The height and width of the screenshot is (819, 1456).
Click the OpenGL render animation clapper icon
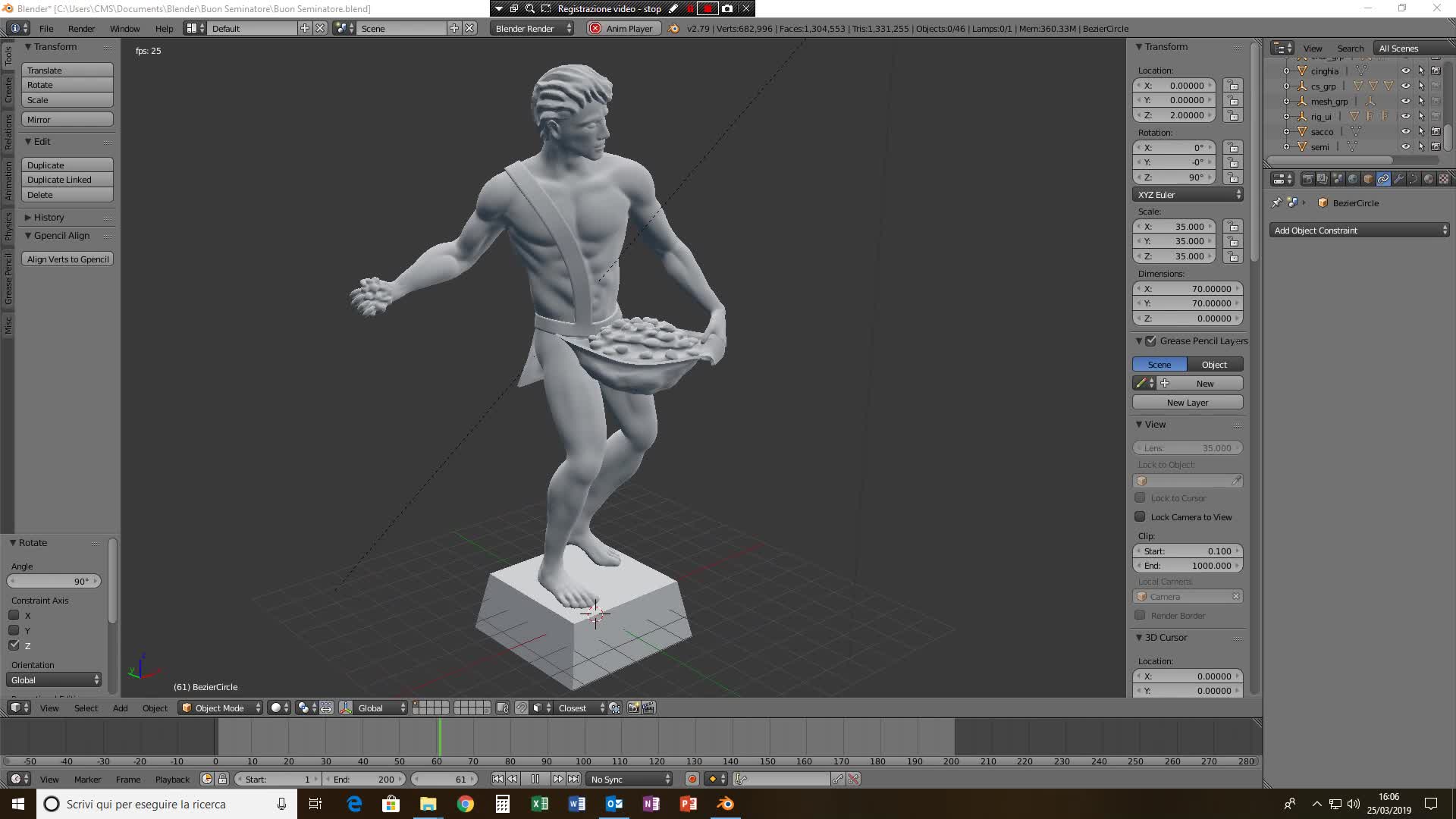tap(648, 708)
